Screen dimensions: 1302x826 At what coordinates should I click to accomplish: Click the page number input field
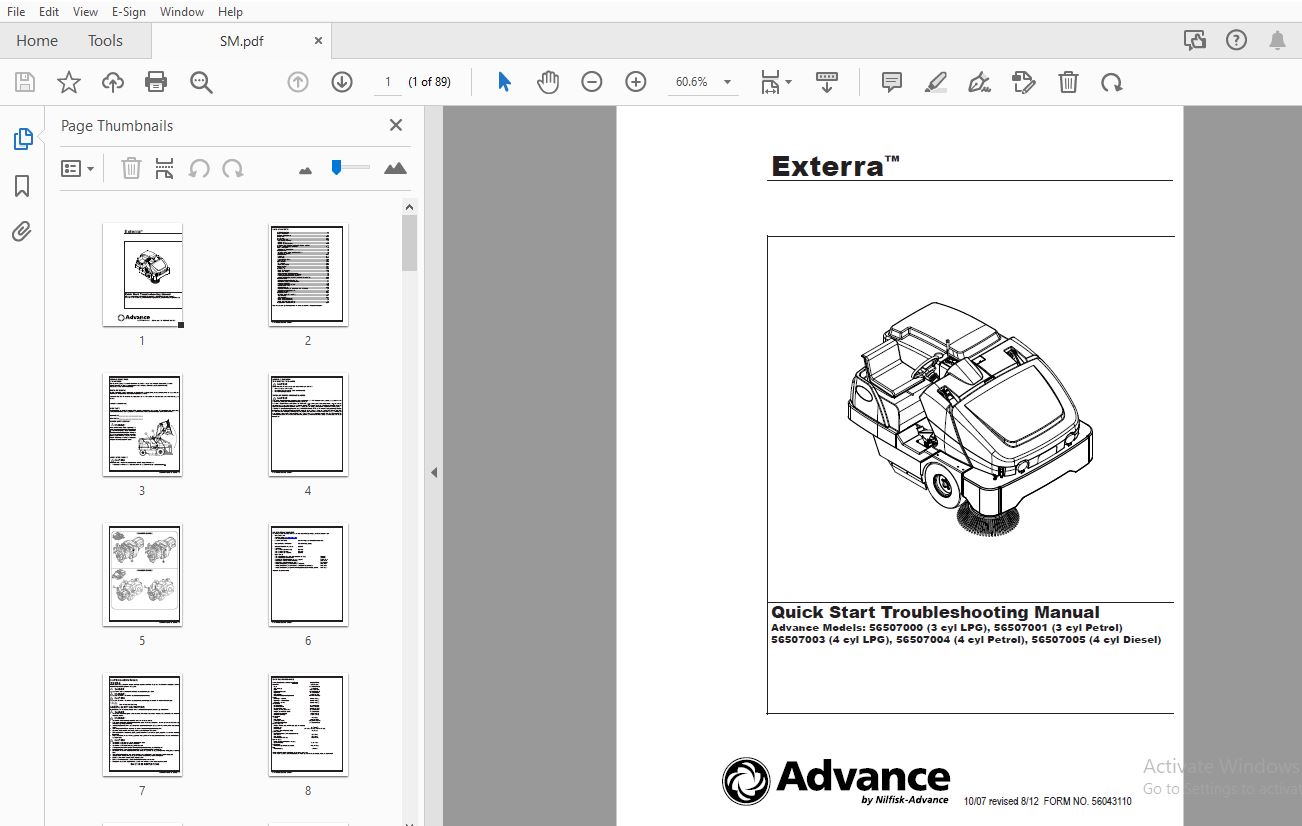(x=388, y=82)
